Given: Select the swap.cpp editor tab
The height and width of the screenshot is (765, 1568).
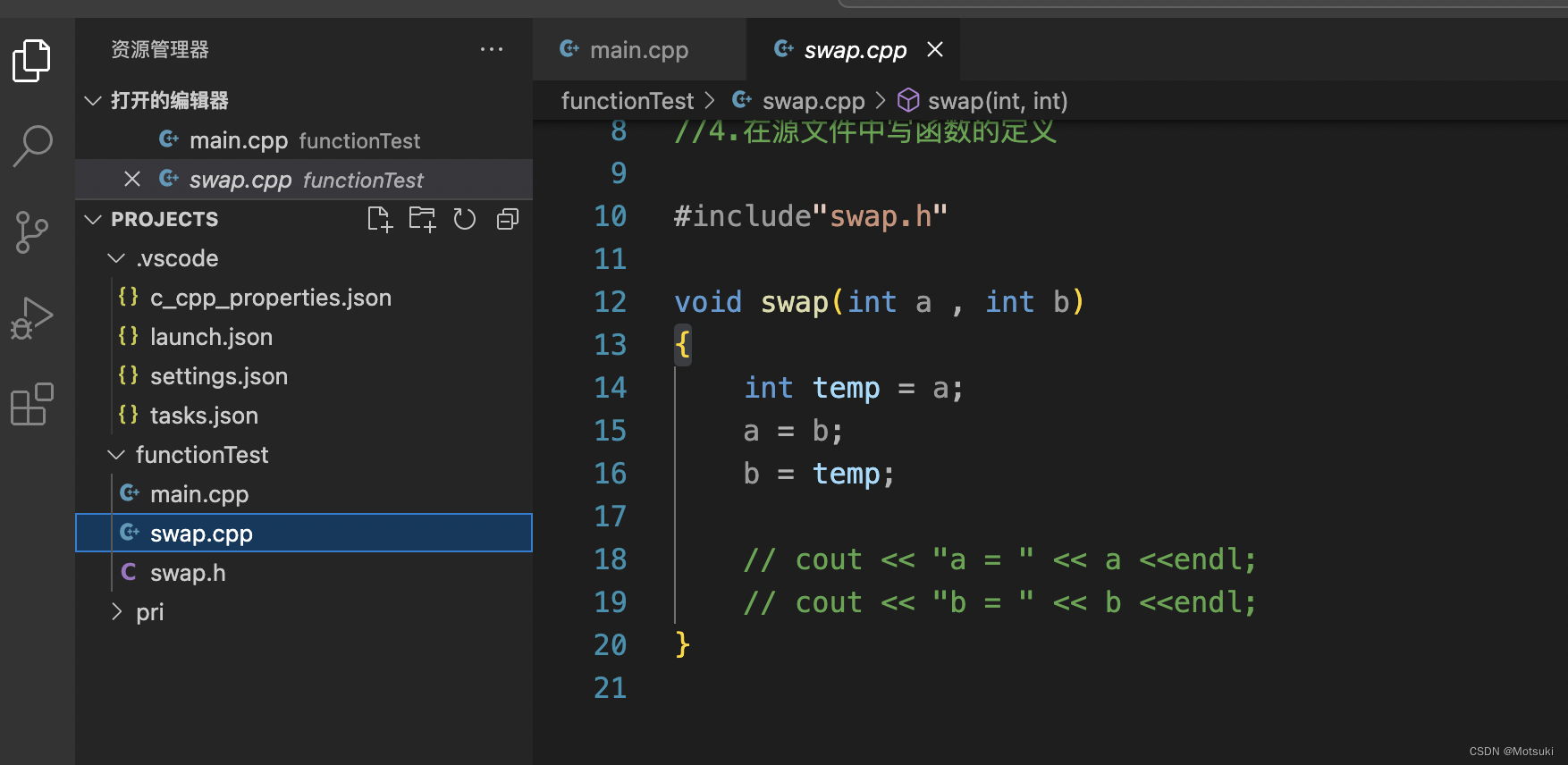Looking at the screenshot, I should (854, 50).
